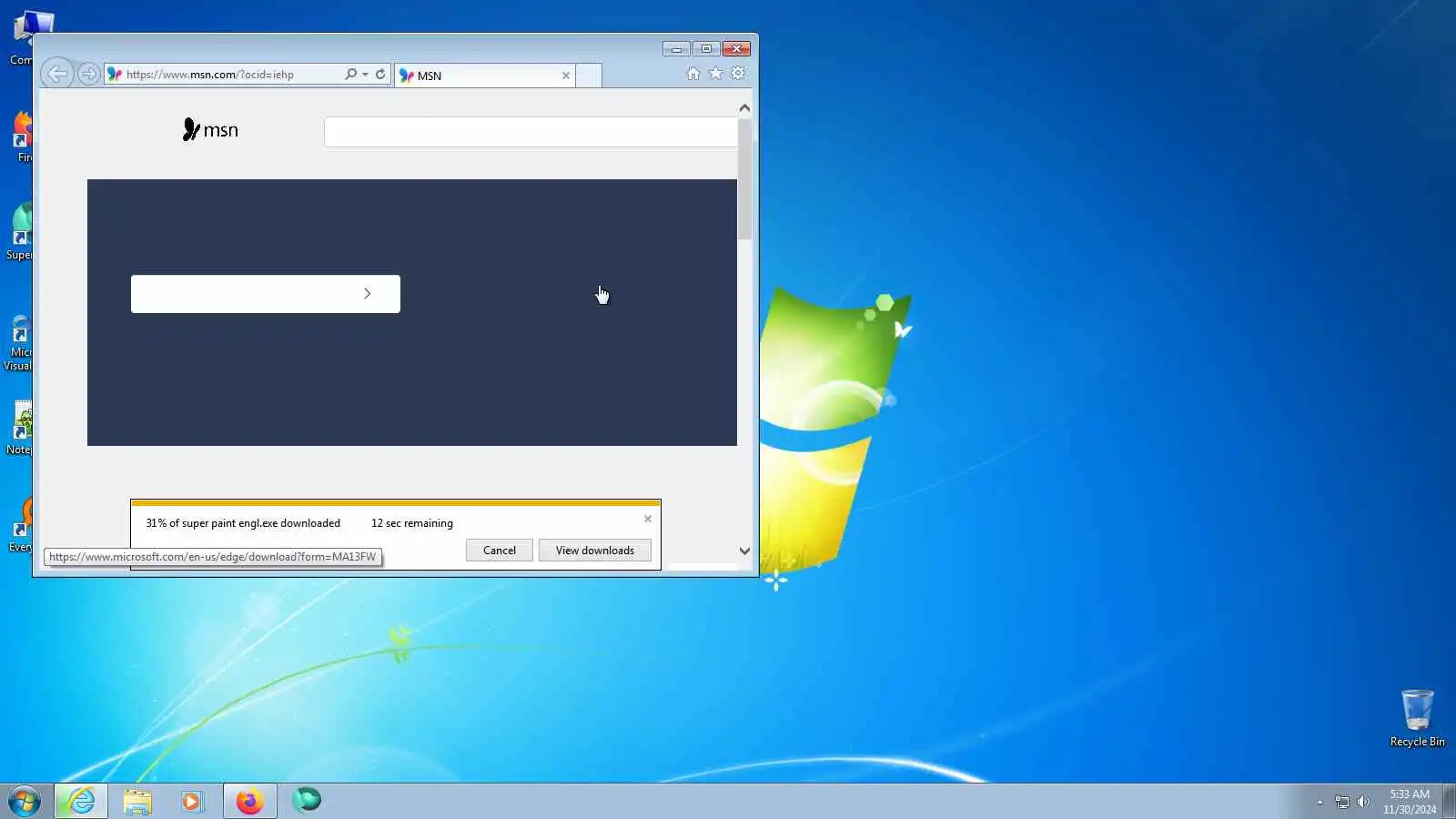
Task: Select the Microsoft Visual desktop shortcut
Action: coord(18,343)
